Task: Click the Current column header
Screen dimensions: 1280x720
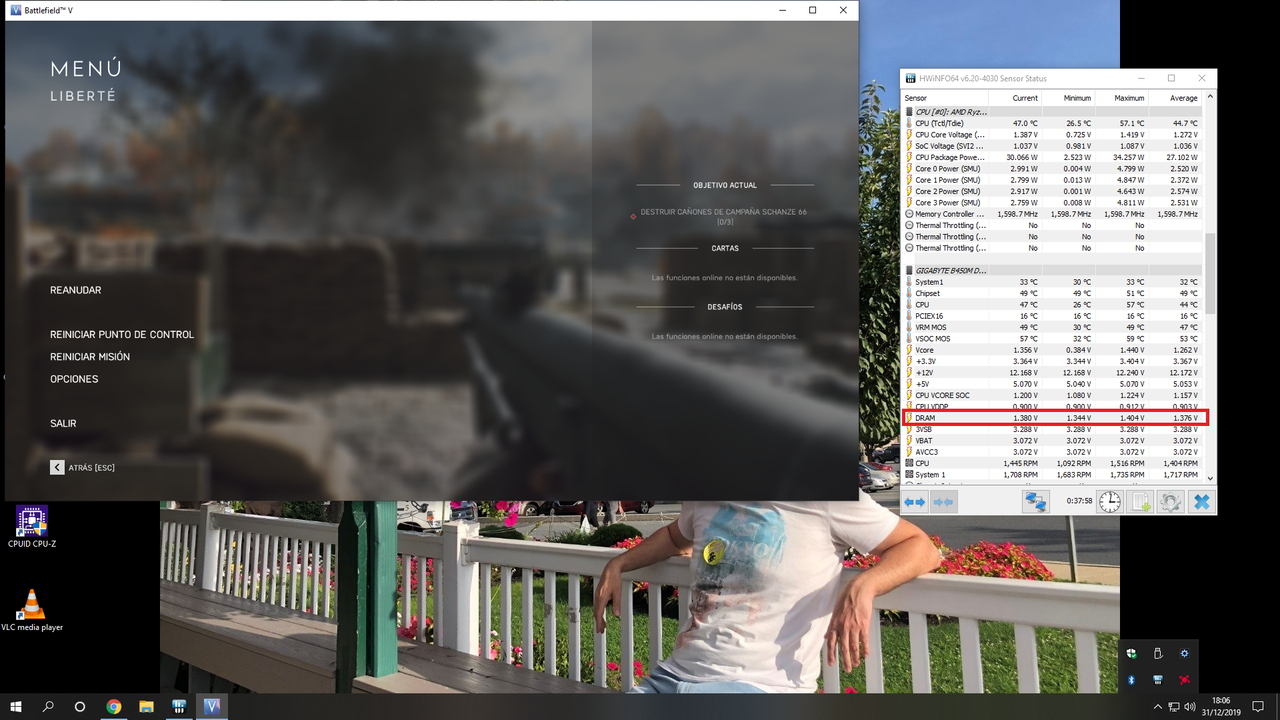Action: [1015, 98]
